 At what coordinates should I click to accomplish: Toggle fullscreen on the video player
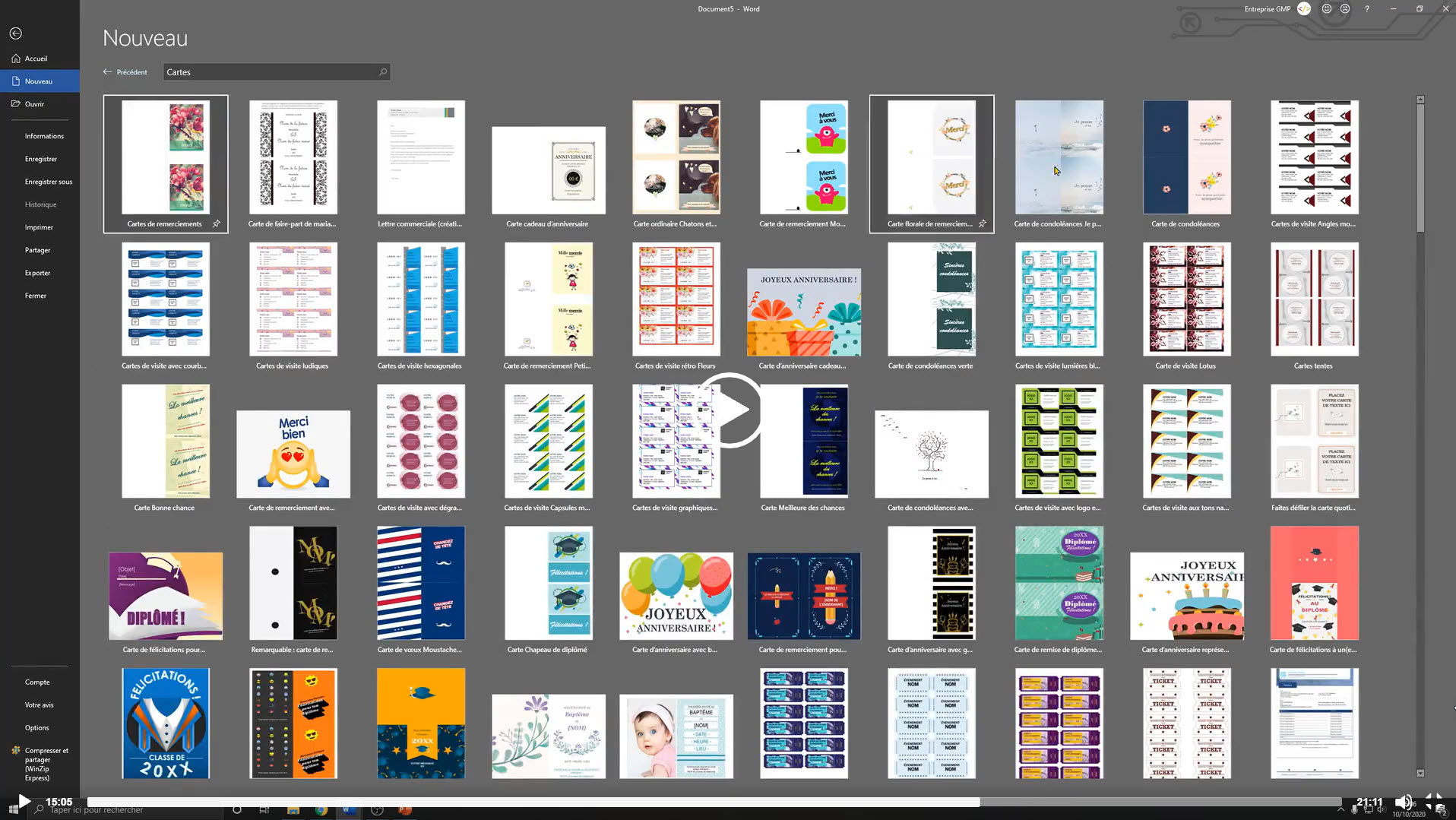click(x=1434, y=802)
